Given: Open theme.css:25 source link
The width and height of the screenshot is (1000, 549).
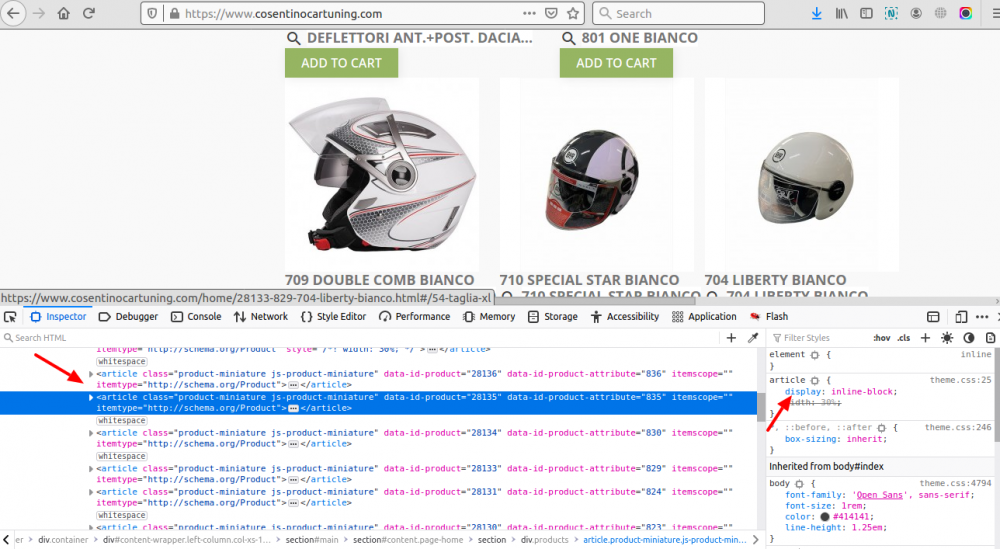Looking at the screenshot, I should click(x=960, y=380).
